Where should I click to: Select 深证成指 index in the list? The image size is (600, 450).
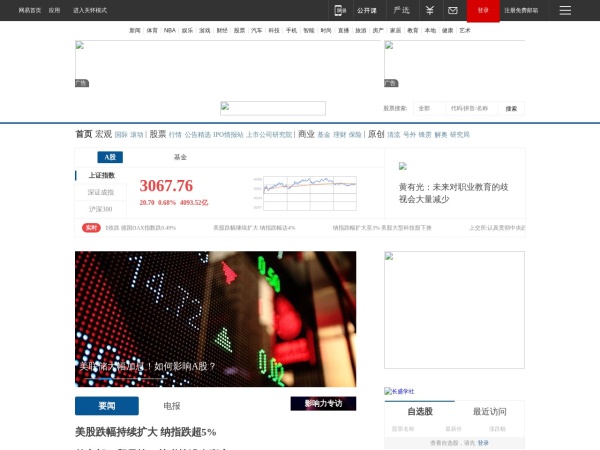point(101,192)
